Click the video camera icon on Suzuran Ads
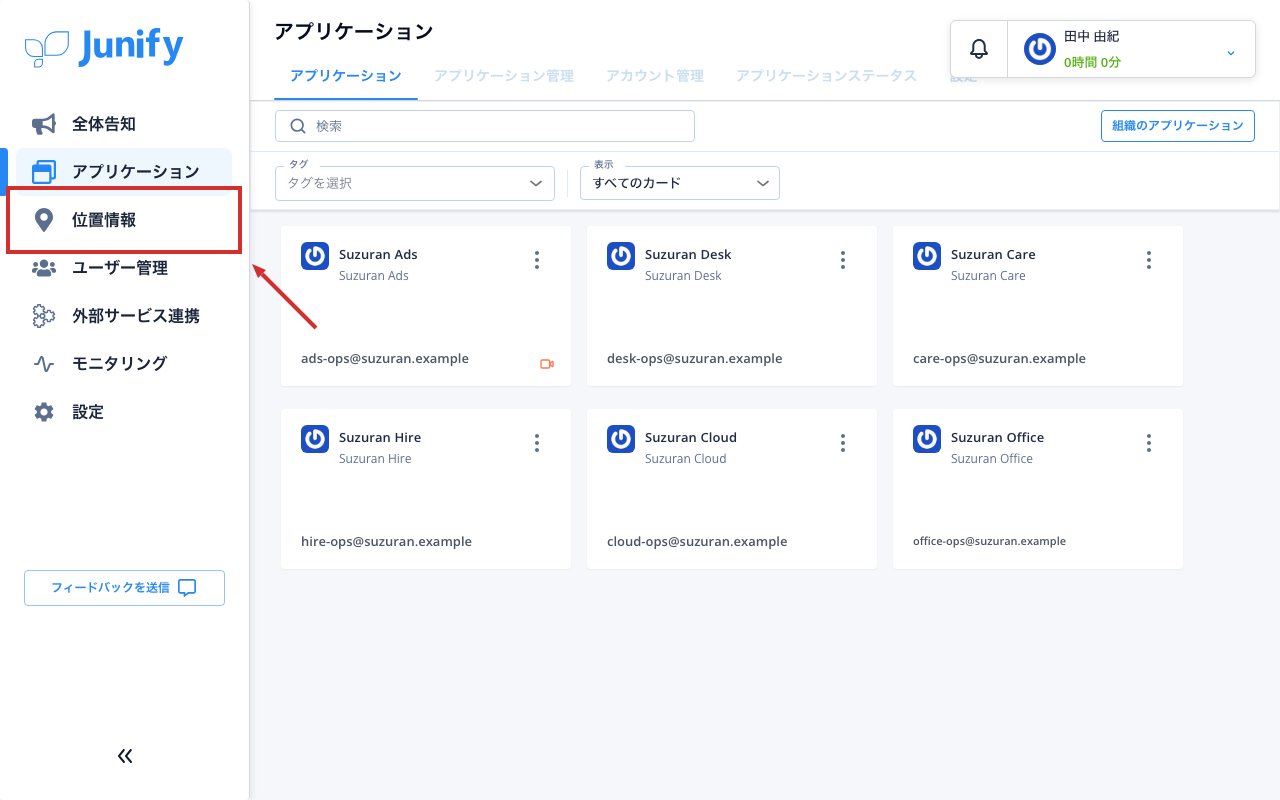The height and width of the screenshot is (800, 1280). [x=547, y=364]
